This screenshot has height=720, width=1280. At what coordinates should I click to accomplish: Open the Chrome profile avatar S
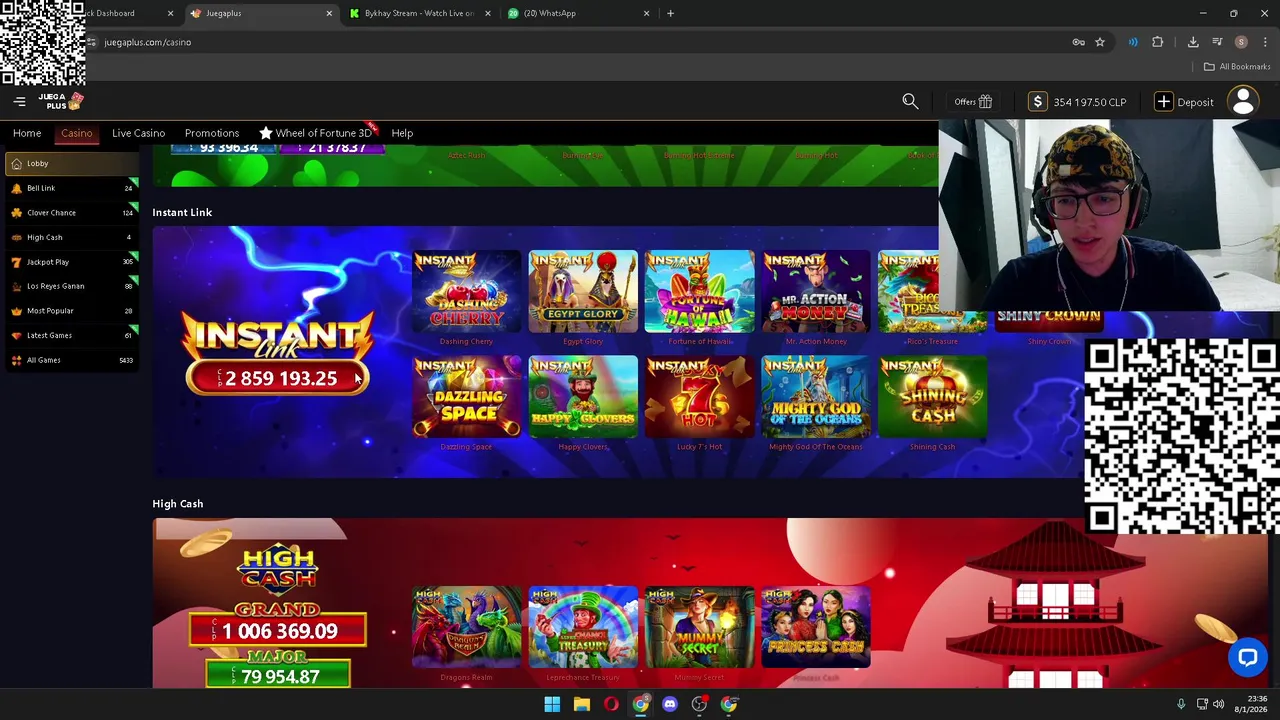1241,42
